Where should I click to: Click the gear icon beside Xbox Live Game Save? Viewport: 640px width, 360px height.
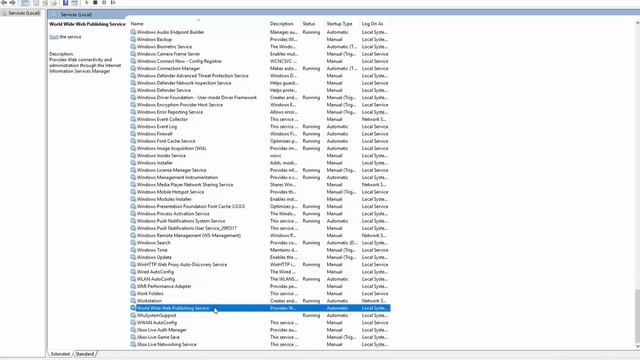(x=133, y=337)
